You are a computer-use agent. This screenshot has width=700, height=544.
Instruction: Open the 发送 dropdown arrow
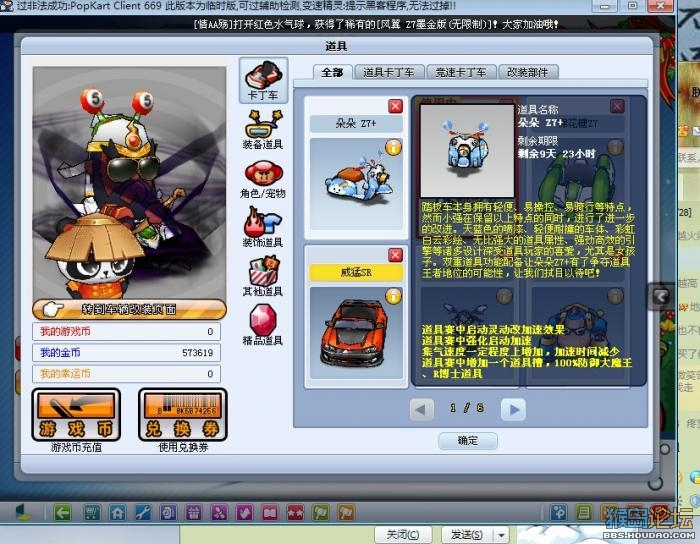pyautogui.click(x=501, y=535)
